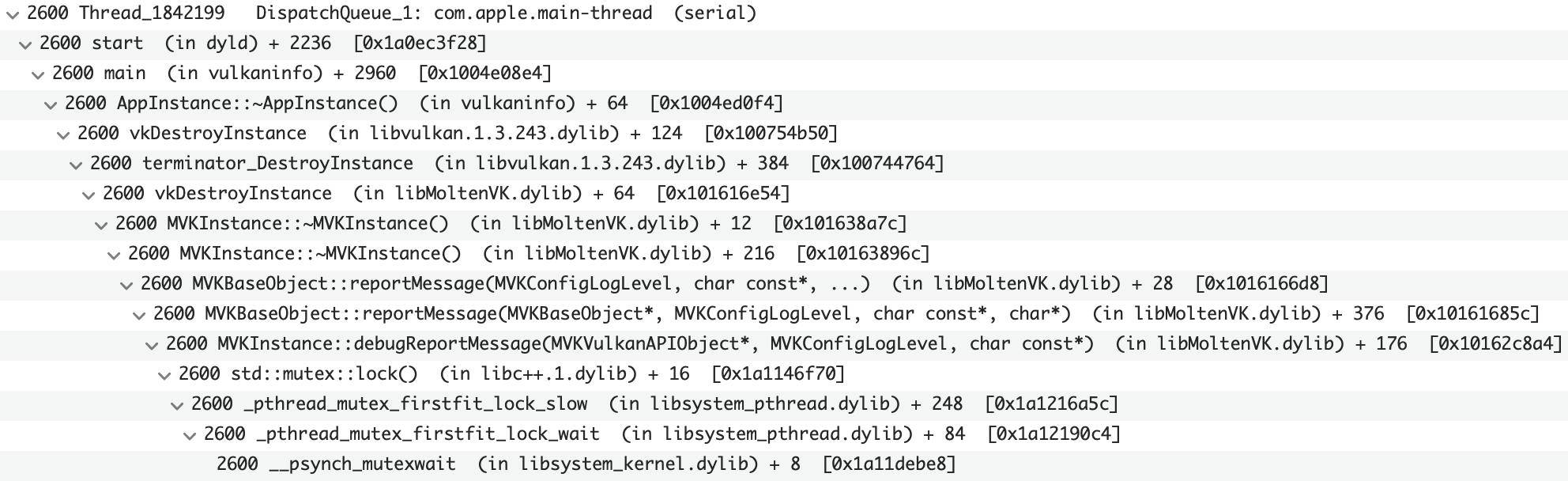The image size is (1568, 481).
Task: Collapse the first MVKInstance::~MVKInstance() frame
Action: point(100,223)
